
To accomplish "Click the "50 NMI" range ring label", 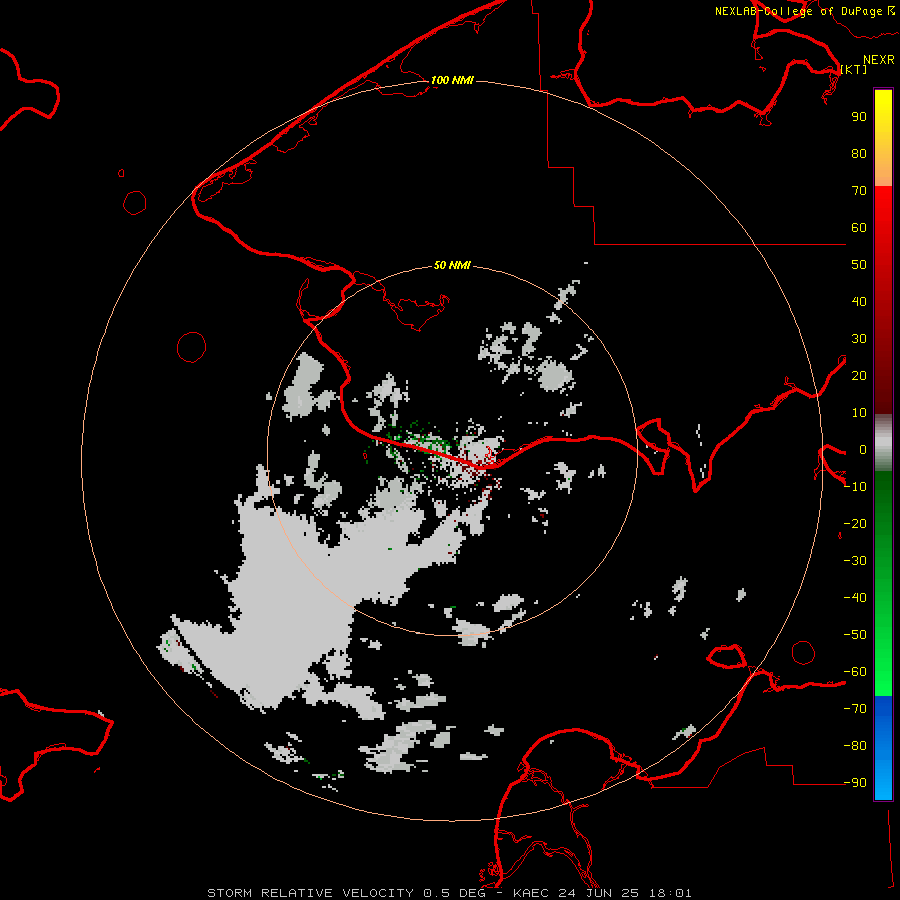I will click(452, 265).
